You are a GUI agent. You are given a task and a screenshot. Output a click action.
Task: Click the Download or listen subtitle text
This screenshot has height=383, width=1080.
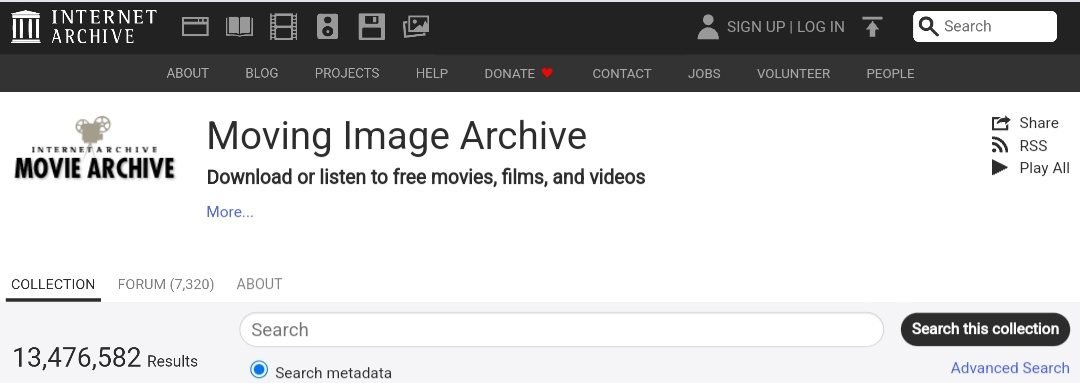[x=426, y=177]
